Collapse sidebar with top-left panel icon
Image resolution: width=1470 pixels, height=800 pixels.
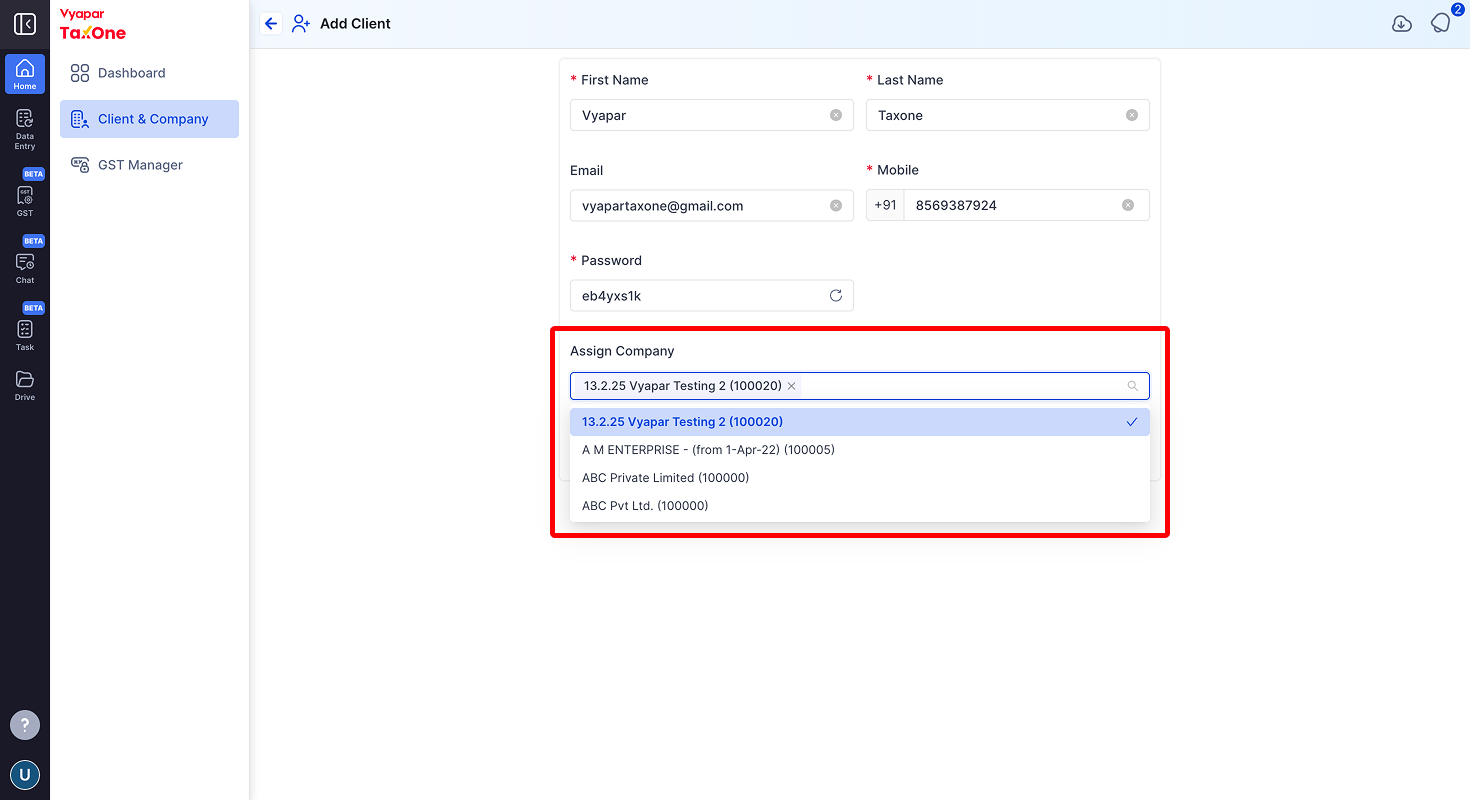25,24
